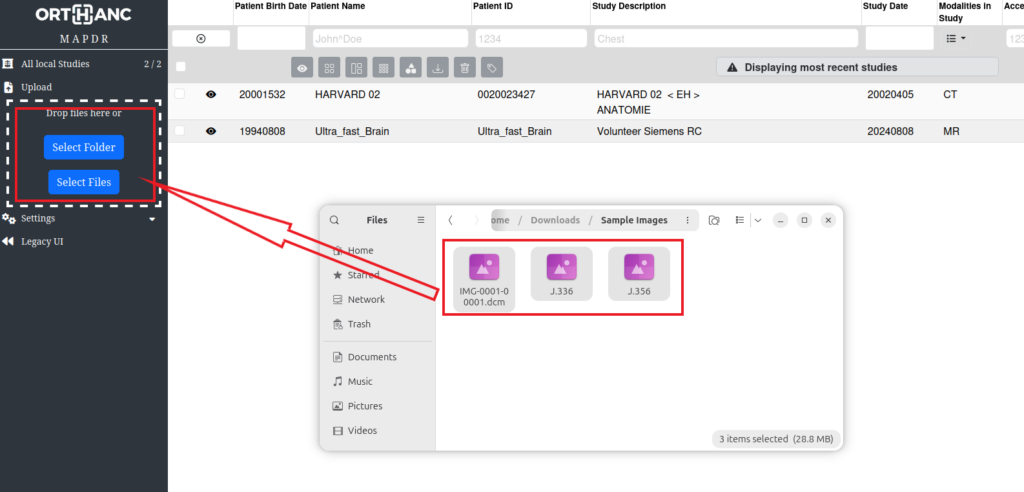
Task: Check the HARVARD 02 row checkbox
Action: [180, 94]
